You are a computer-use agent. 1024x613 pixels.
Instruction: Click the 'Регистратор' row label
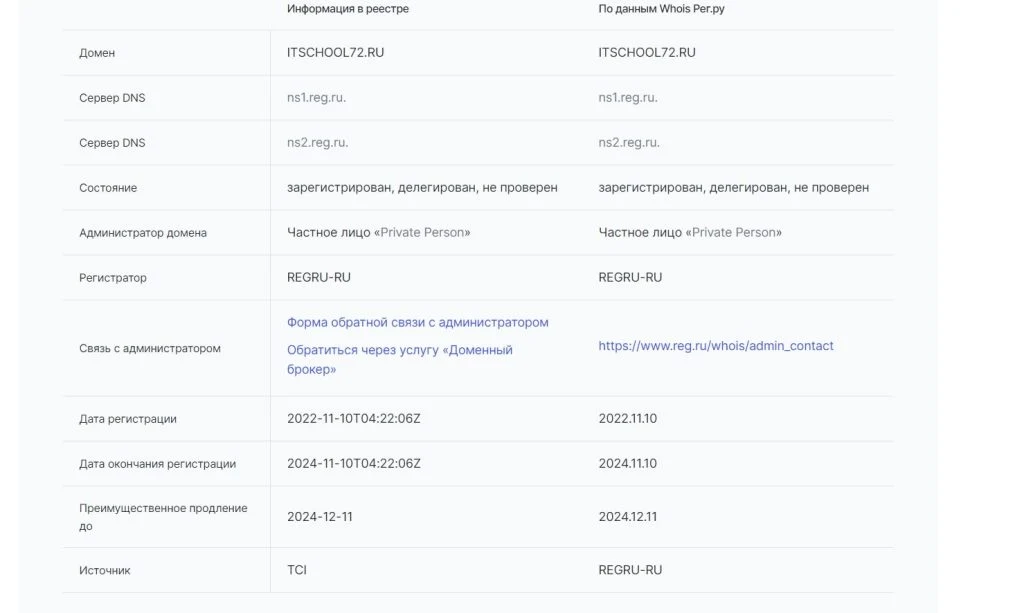pyautogui.click(x=113, y=278)
